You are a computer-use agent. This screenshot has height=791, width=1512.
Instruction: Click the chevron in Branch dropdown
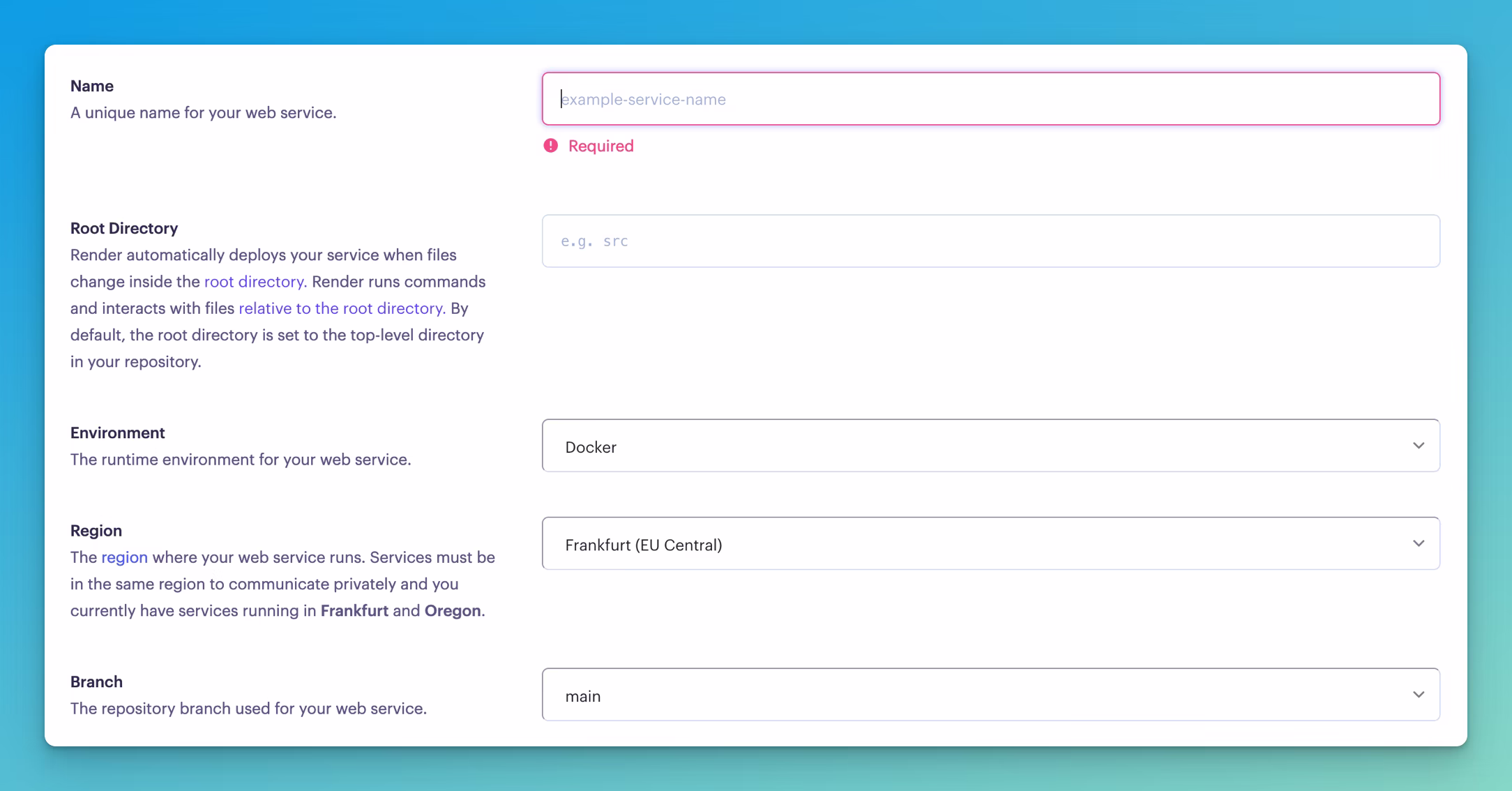click(1419, 695)
